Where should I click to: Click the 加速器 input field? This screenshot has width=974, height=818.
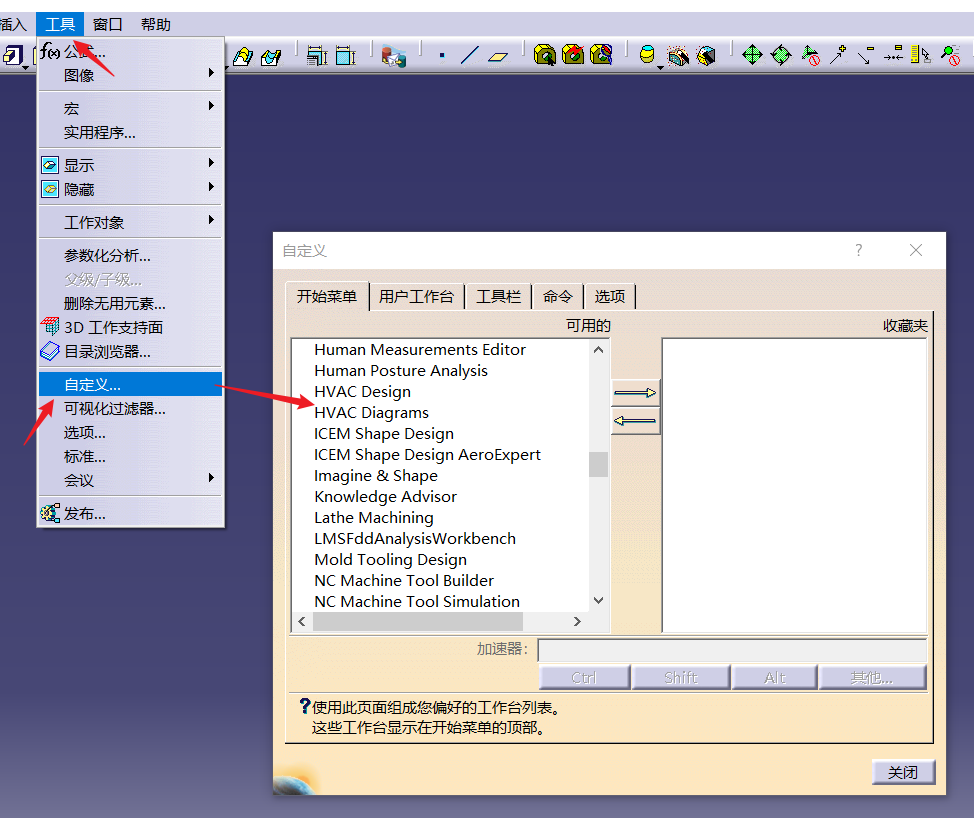click(x=731, y=650)
